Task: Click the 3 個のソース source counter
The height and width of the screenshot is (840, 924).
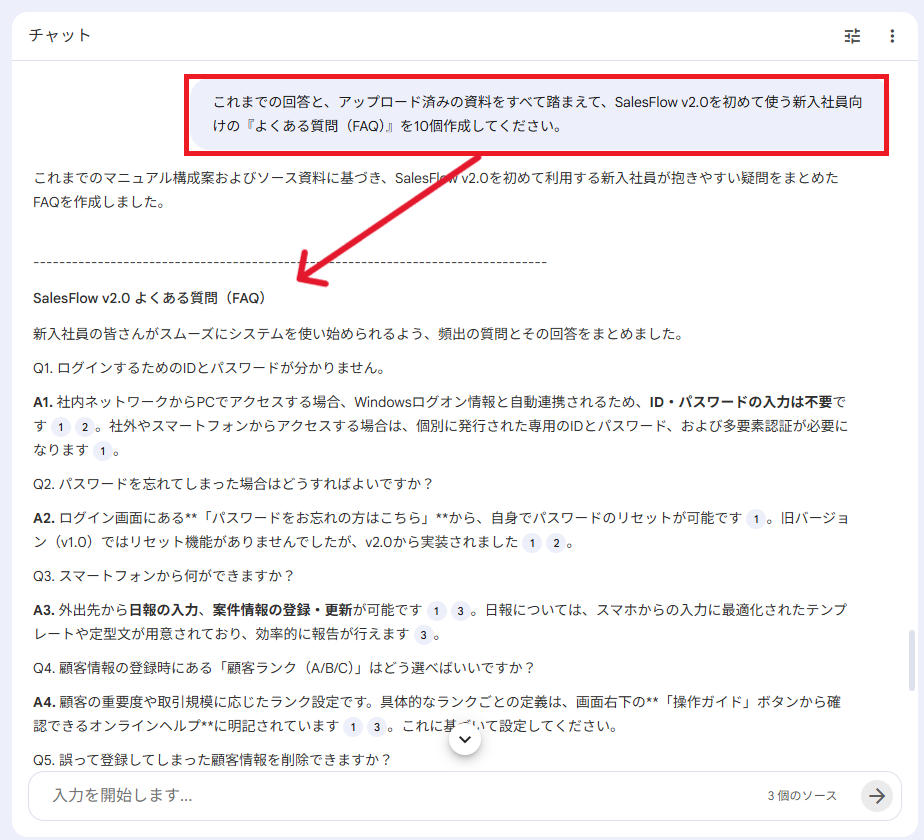Action: click(x=801, y=796)
